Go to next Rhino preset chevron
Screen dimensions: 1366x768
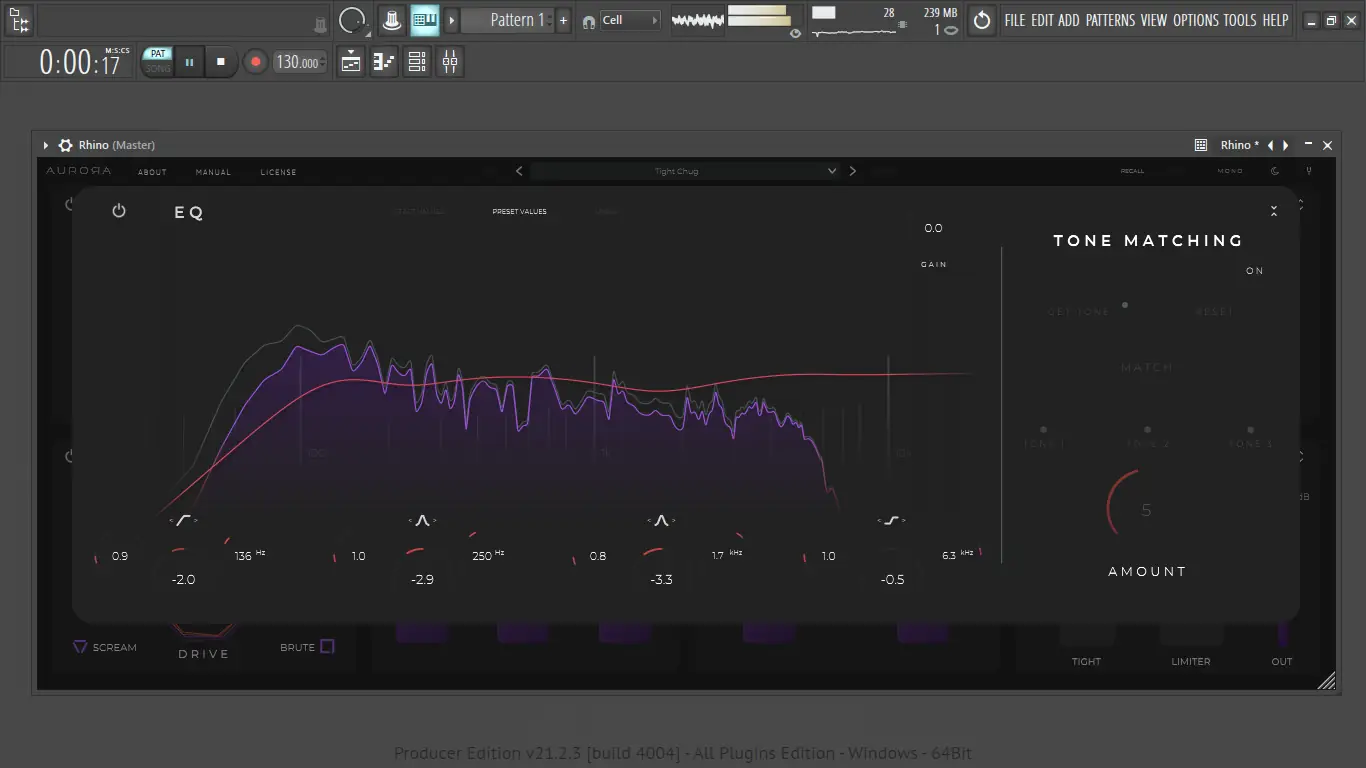pyautogui.click(x=852, y=171)
